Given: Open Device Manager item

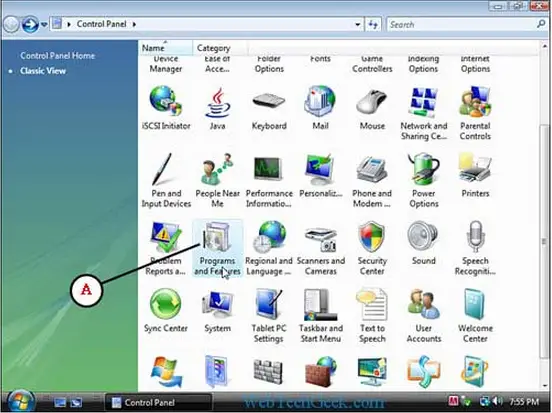Looking at the screenshot, I should (x=166, y=64).
